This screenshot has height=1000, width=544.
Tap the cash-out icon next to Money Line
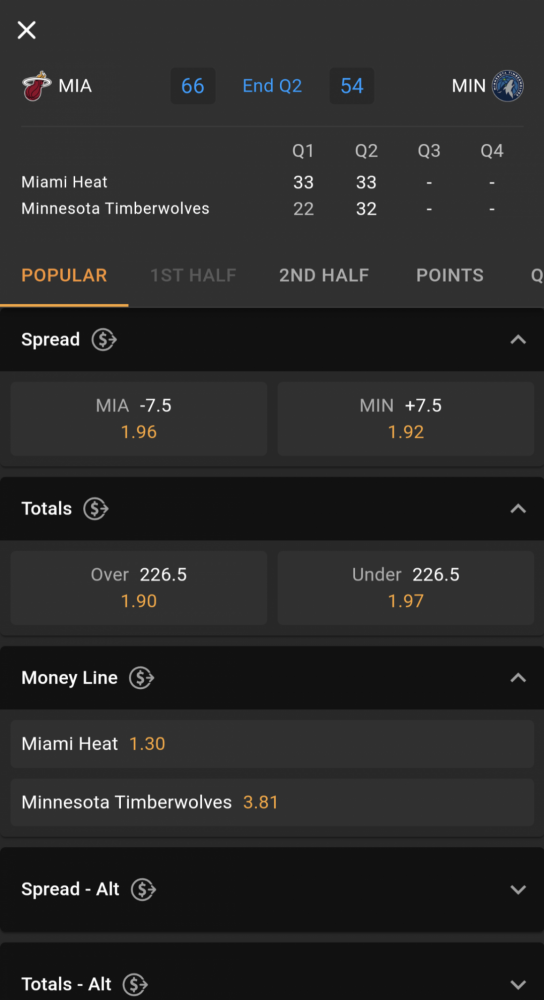click(142, 677)
